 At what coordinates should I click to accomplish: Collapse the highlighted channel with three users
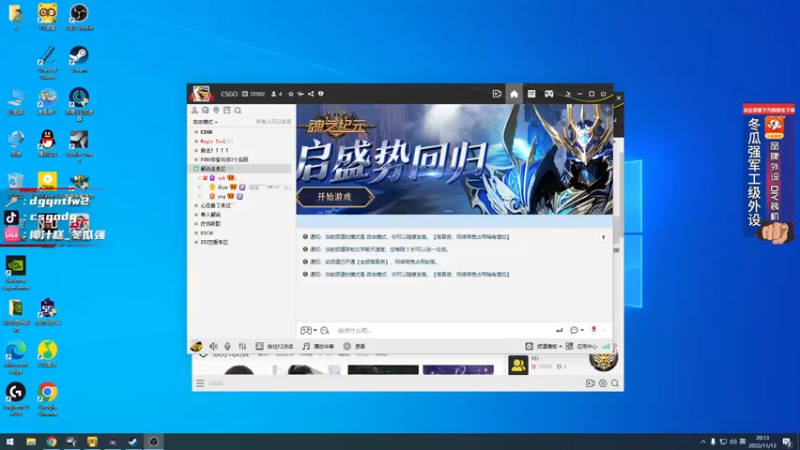(196, 168)
